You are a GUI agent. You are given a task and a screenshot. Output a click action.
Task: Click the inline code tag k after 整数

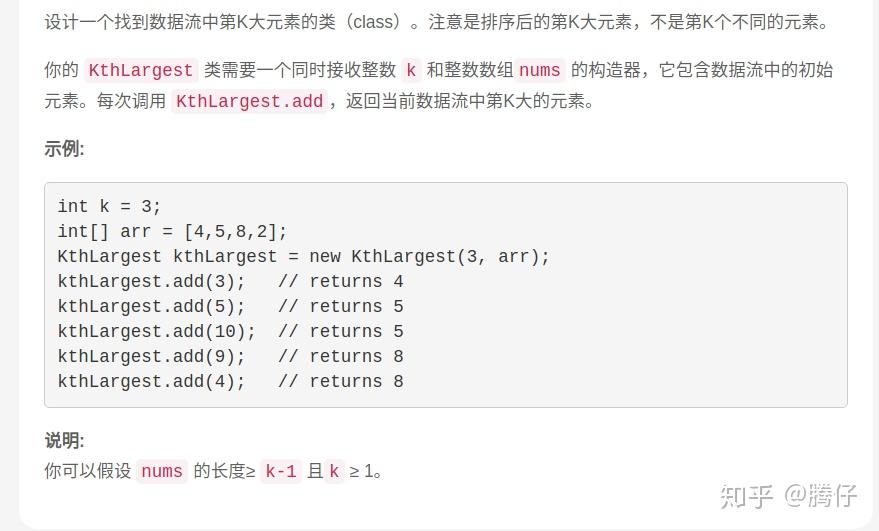pos(411,70)
